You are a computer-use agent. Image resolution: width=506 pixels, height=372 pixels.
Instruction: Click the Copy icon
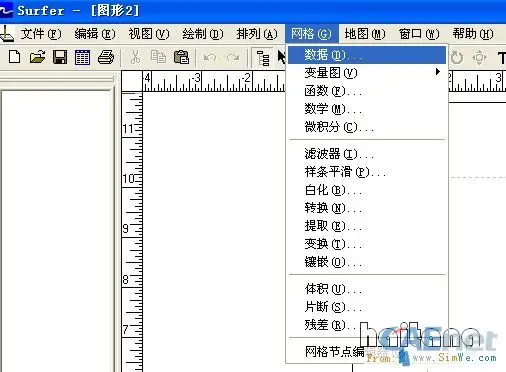[158, 57]
